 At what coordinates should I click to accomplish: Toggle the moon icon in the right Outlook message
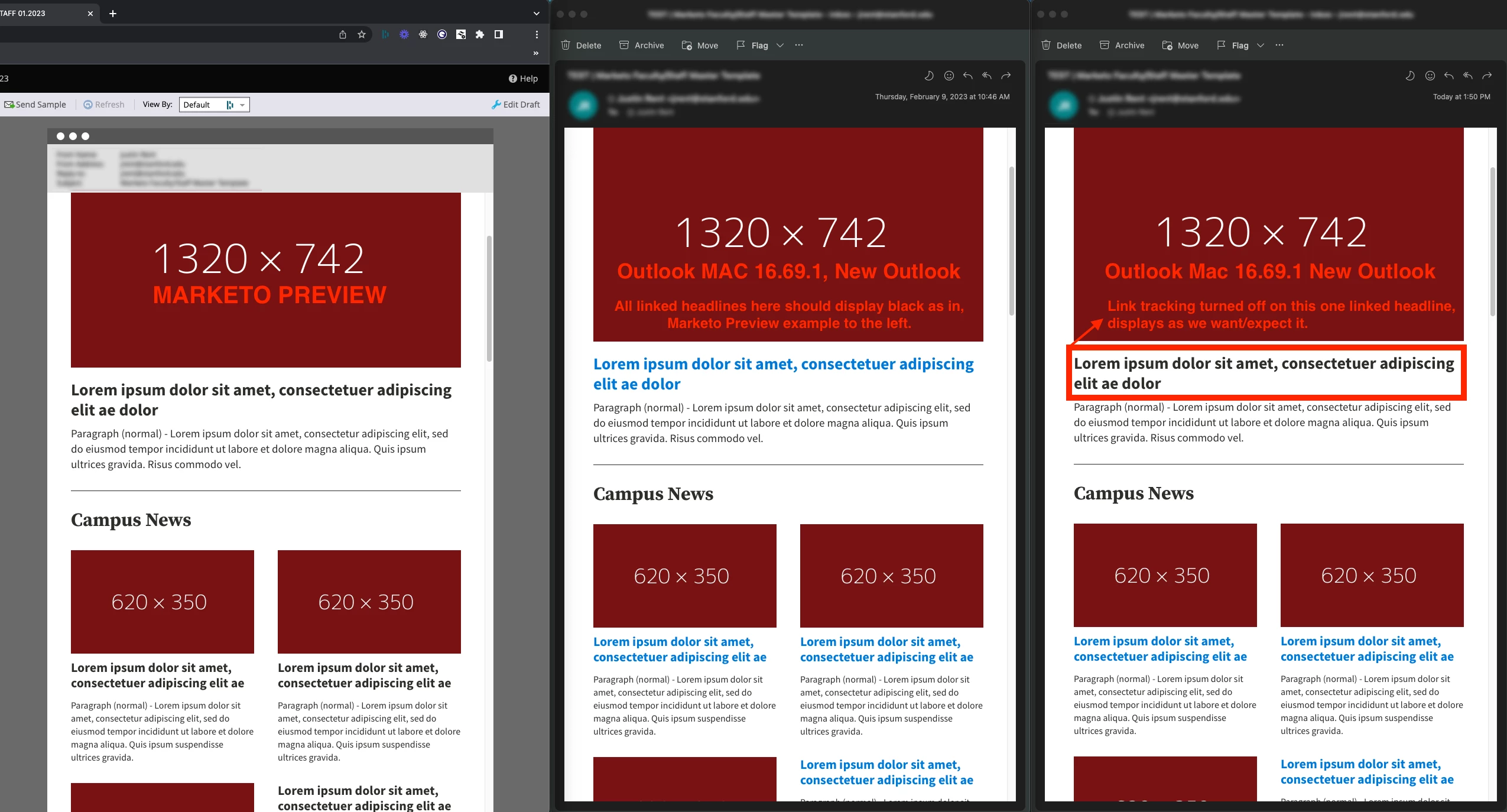(x=1410, y=76)
